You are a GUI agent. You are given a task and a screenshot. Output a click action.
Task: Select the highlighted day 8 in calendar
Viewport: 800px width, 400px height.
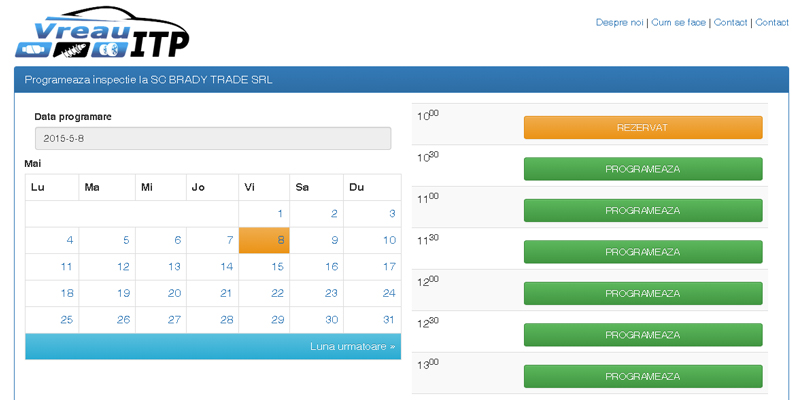point(264,240)
